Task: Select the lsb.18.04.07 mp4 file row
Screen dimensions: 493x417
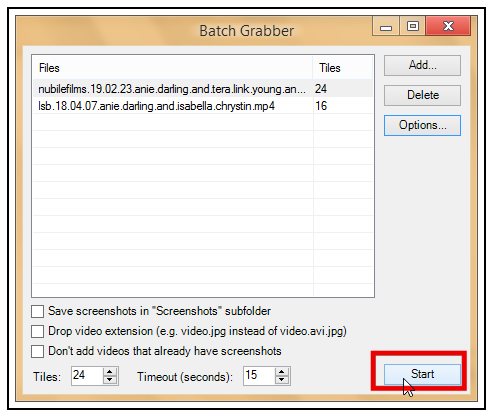Action: pyautogui.click(x=203, y=106)
